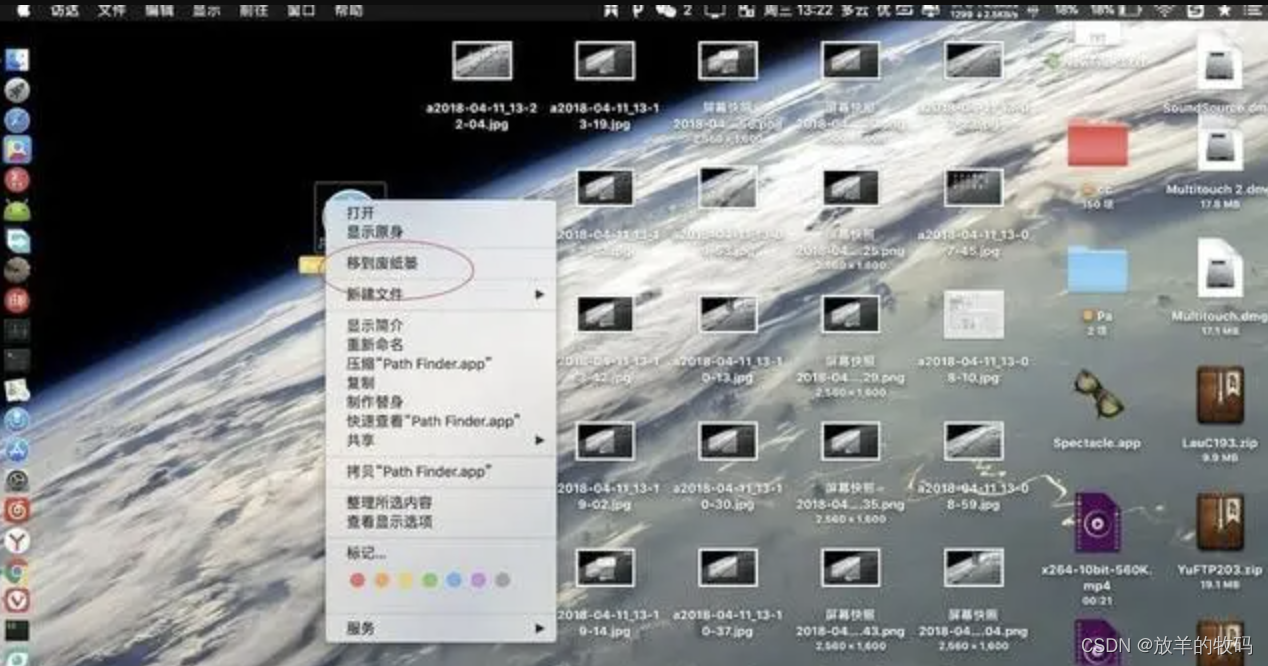1268x666 pixels.
Task: Expand 新建文件 submenu
Action: [x=440, y=295]
